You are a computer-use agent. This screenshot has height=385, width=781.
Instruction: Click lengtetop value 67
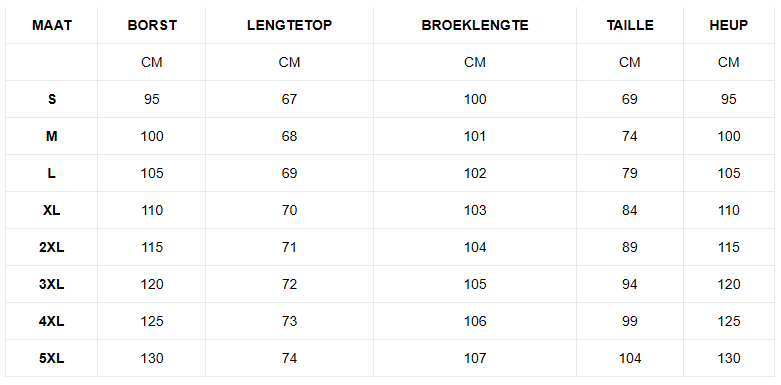[289, 100]
